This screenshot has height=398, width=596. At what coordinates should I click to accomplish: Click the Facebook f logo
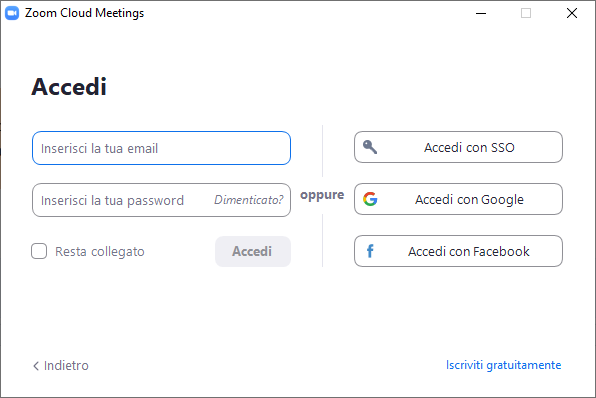370,251
